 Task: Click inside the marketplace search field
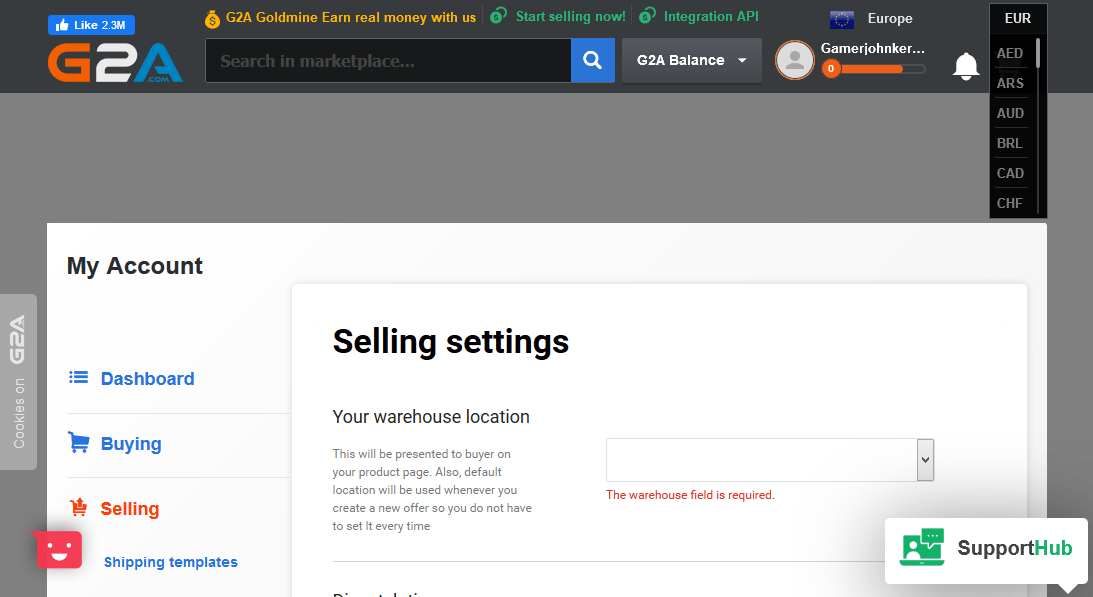(x=388, y=60)
